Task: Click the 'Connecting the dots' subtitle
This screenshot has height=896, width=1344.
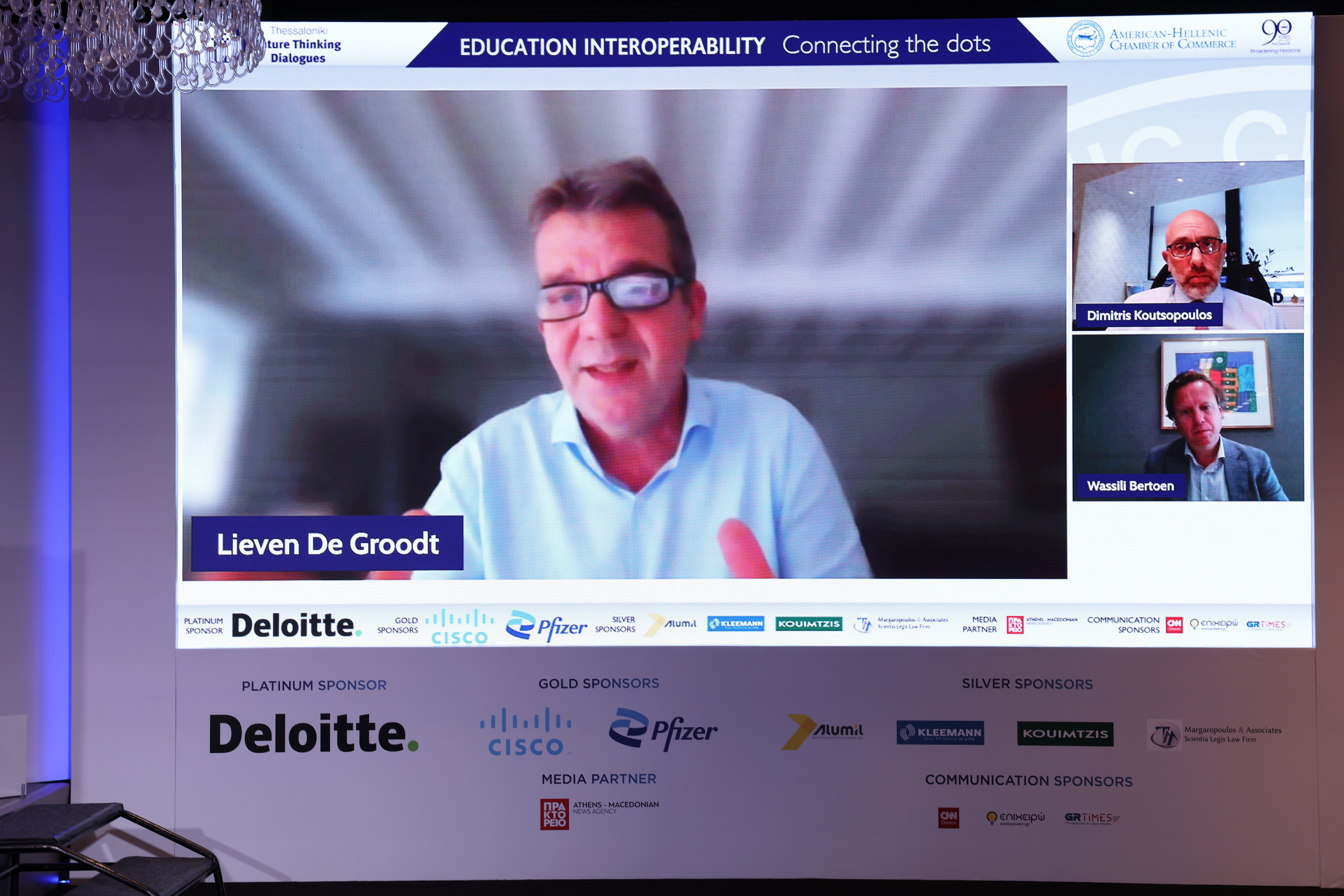Action: (x=886, y=44)
